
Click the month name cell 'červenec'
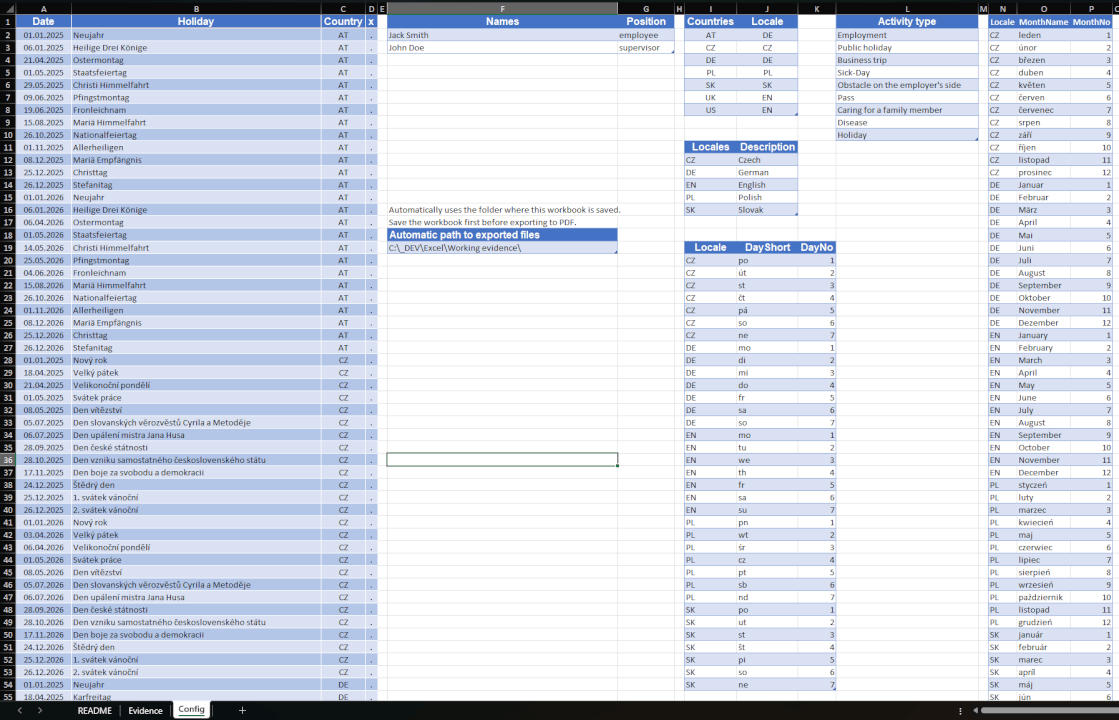click(x=1044, y=110)
